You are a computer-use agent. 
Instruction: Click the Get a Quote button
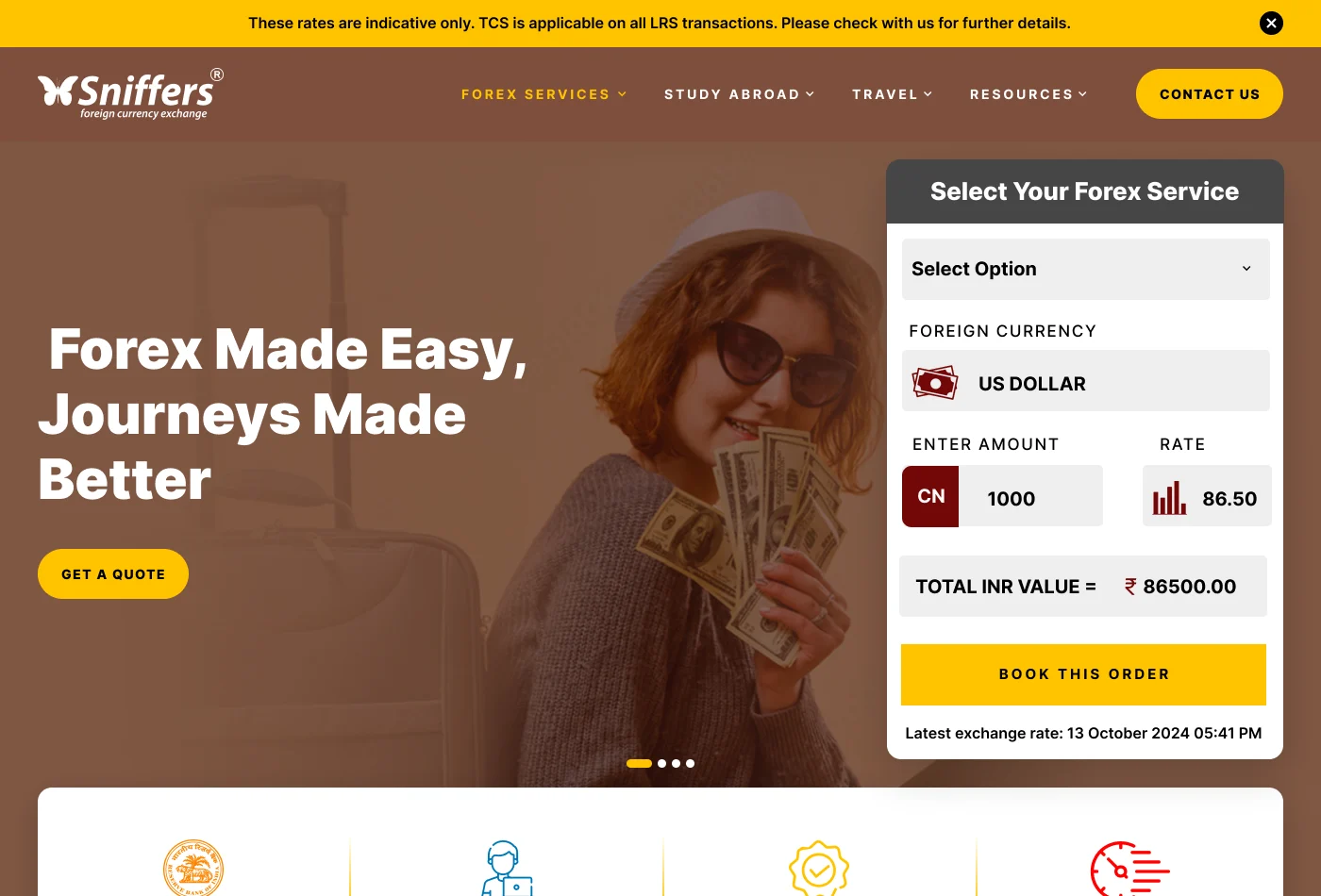pyautogui.click(x=113, y=573)
